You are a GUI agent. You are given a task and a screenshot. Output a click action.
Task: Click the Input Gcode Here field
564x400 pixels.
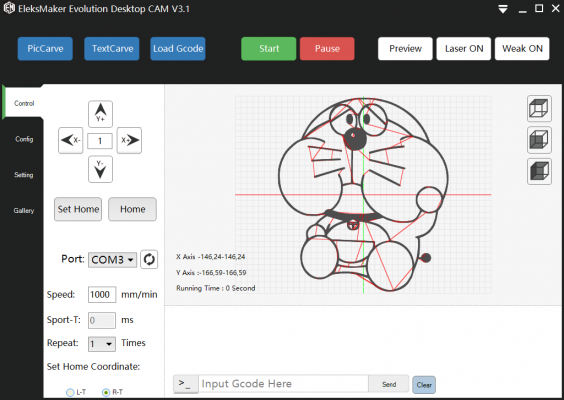point(283,384)
